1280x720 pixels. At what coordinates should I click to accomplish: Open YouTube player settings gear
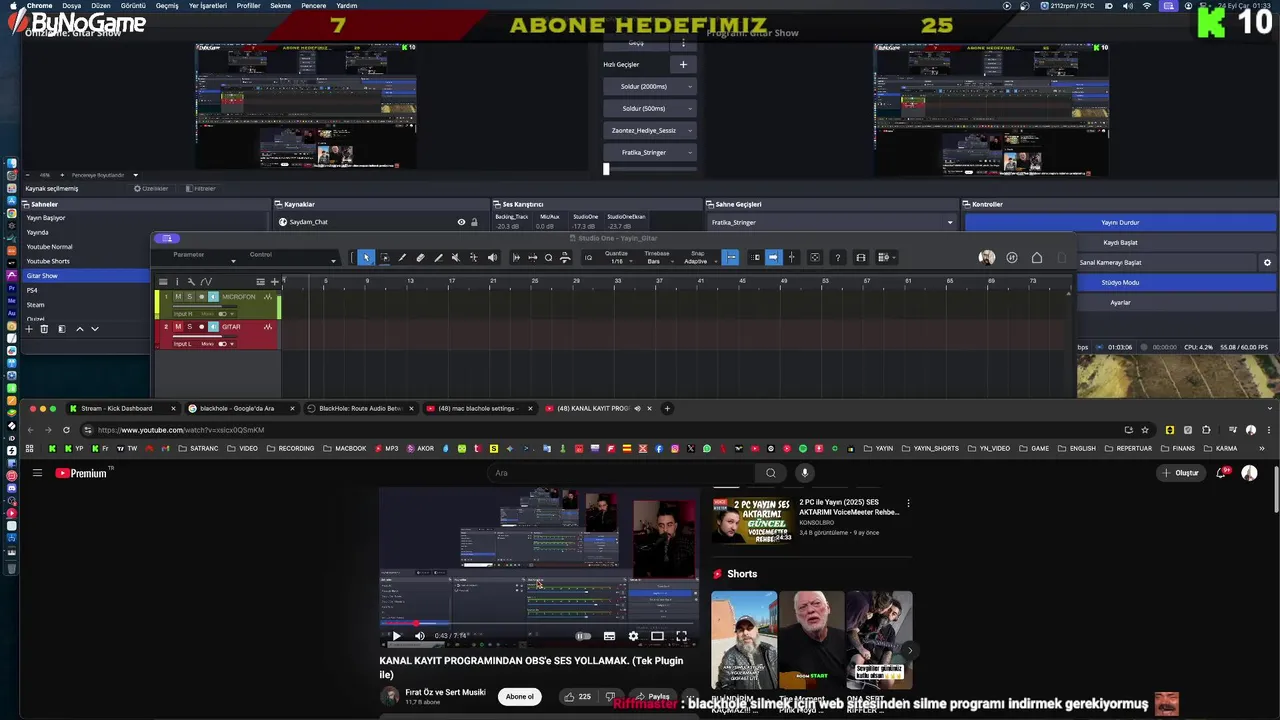(633, 636)
